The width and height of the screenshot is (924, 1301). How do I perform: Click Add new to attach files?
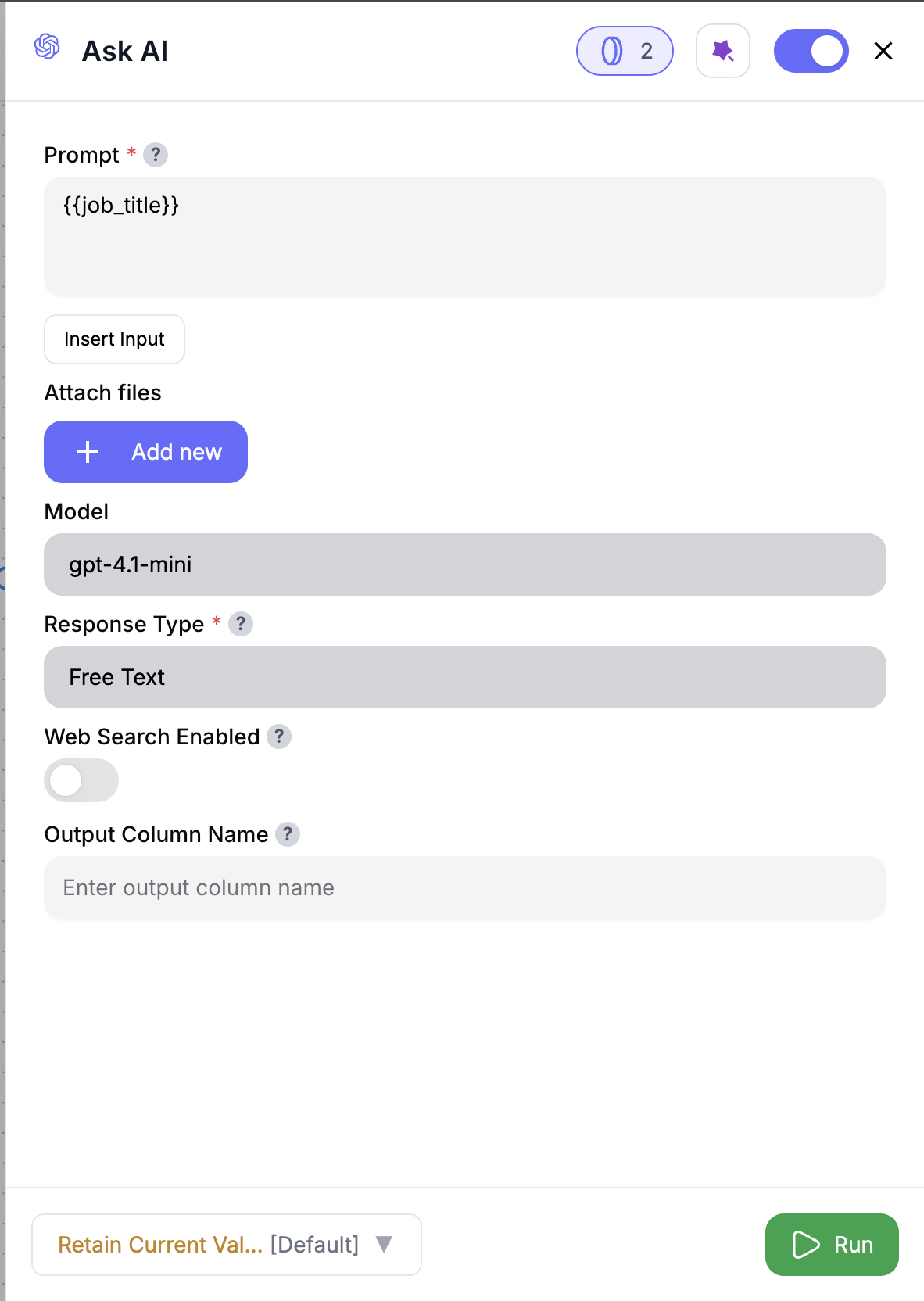click(x=145, y=452)
